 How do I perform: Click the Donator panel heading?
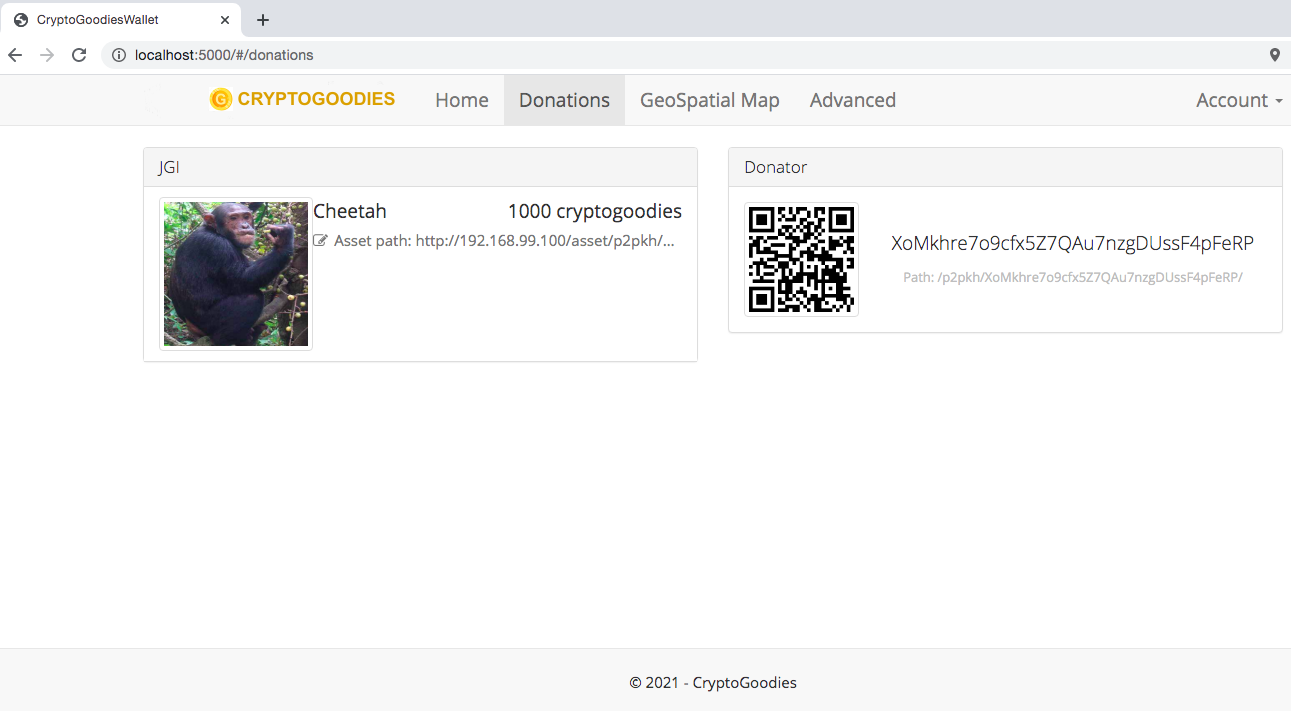click(x=1005, y=167)
